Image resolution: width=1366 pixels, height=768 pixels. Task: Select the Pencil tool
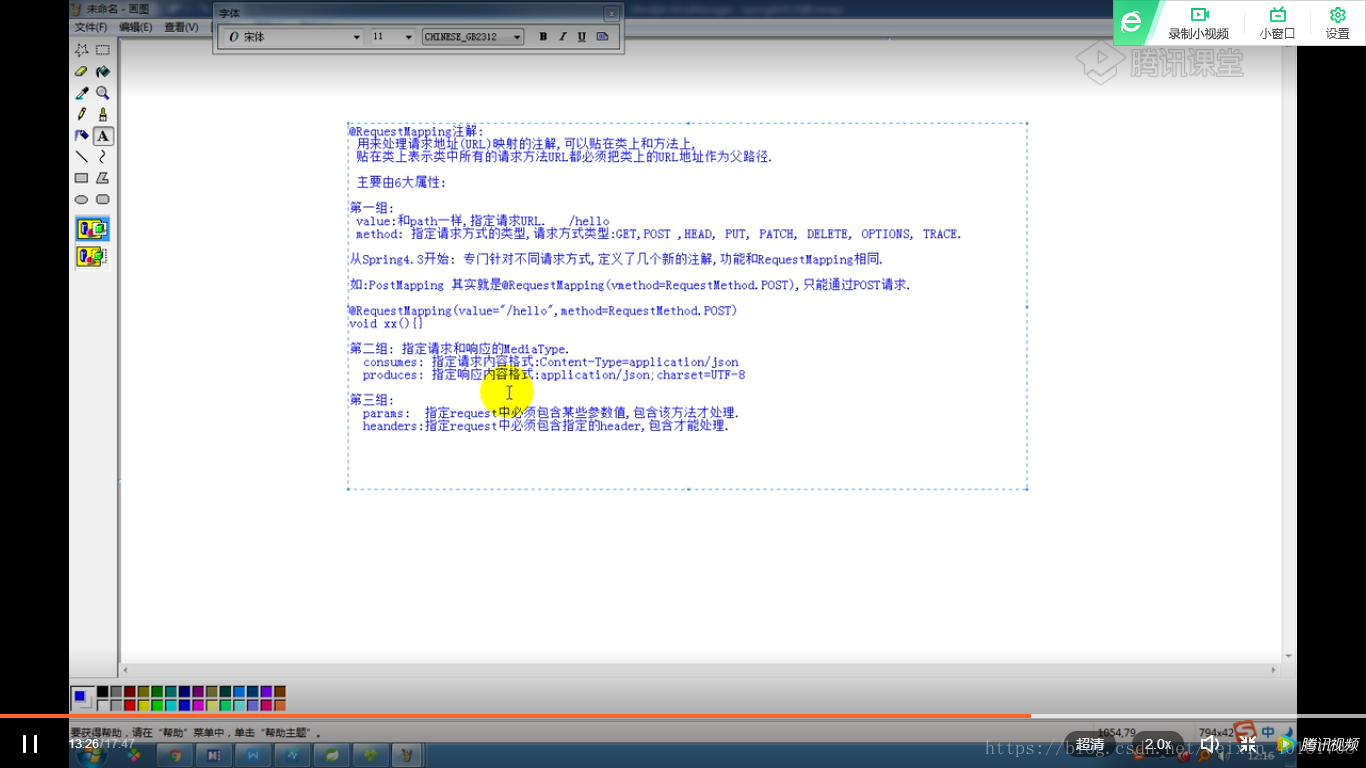[x=82, y=114]
